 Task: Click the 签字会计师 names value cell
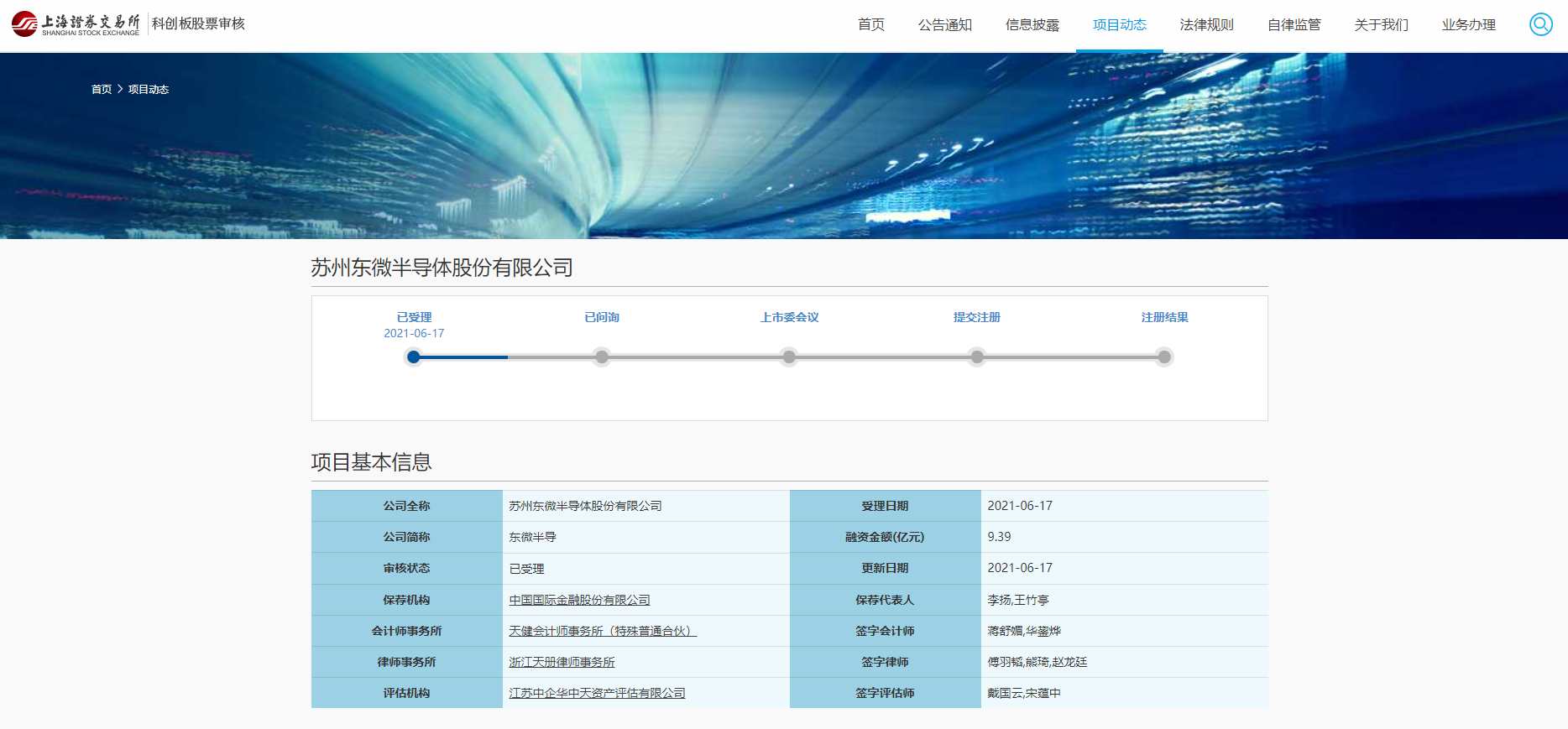pos(1124,631)
